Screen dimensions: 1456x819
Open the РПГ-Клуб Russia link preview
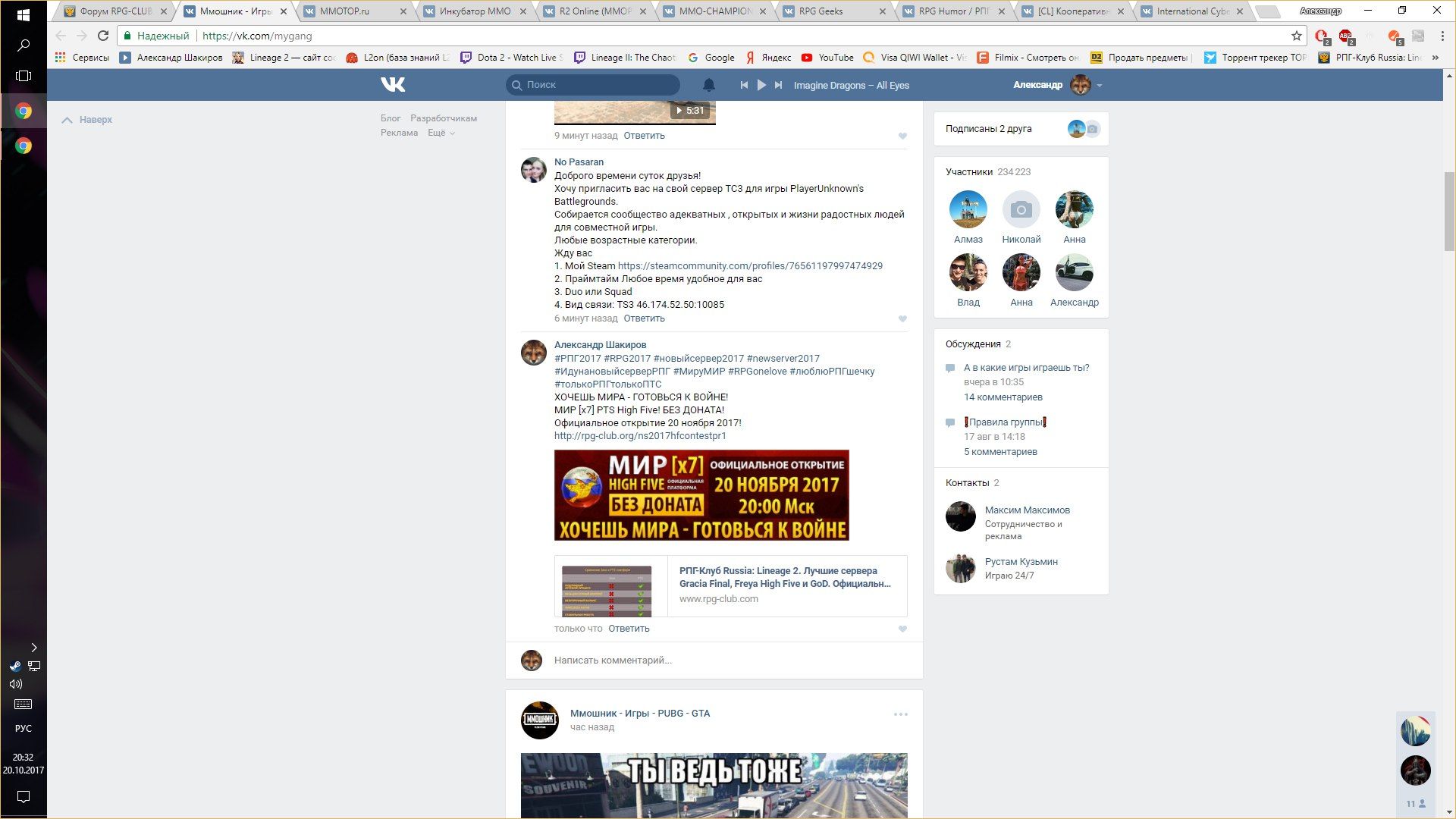click(730, 586)
